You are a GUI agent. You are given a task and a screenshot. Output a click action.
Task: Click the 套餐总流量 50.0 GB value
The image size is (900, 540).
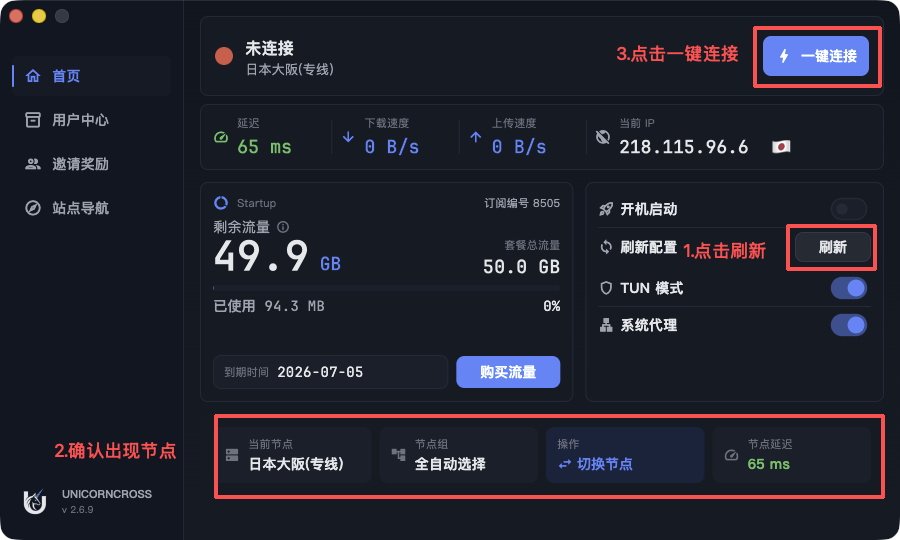point(521,267)
